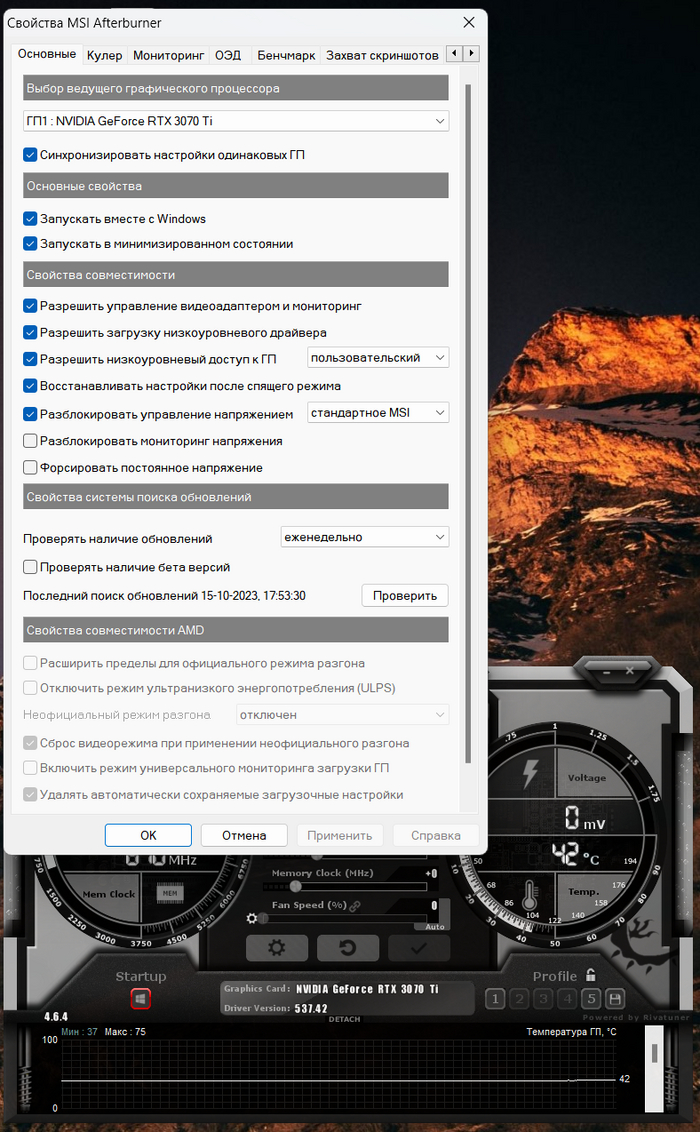Enable Разблокировать мониторинг напряжения

[x=30, y=441]
